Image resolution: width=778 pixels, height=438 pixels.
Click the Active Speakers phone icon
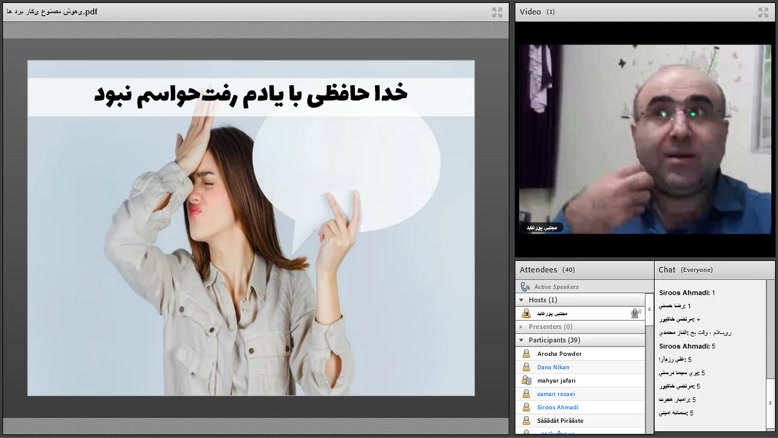click(x=525, y=287)
